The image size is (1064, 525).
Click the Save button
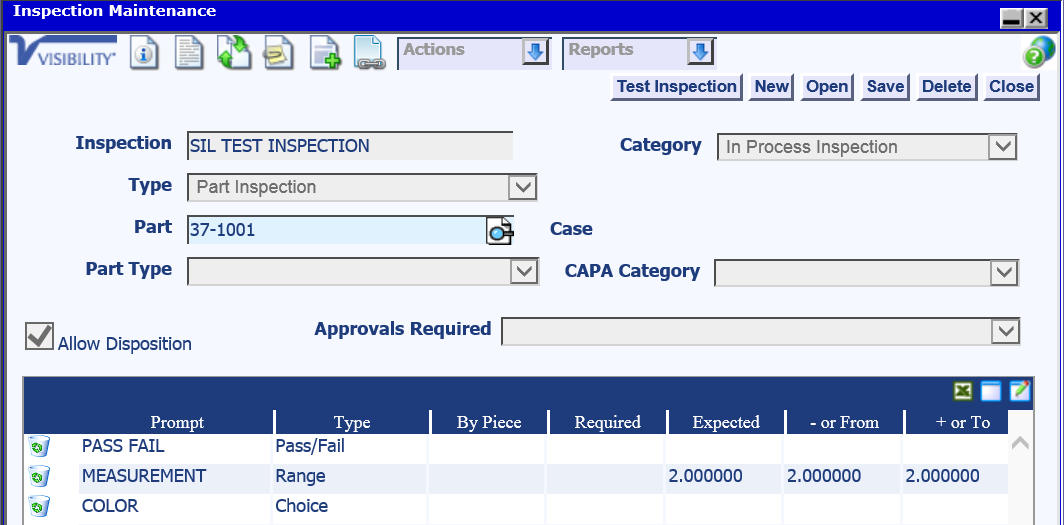[x=885, y=87]
